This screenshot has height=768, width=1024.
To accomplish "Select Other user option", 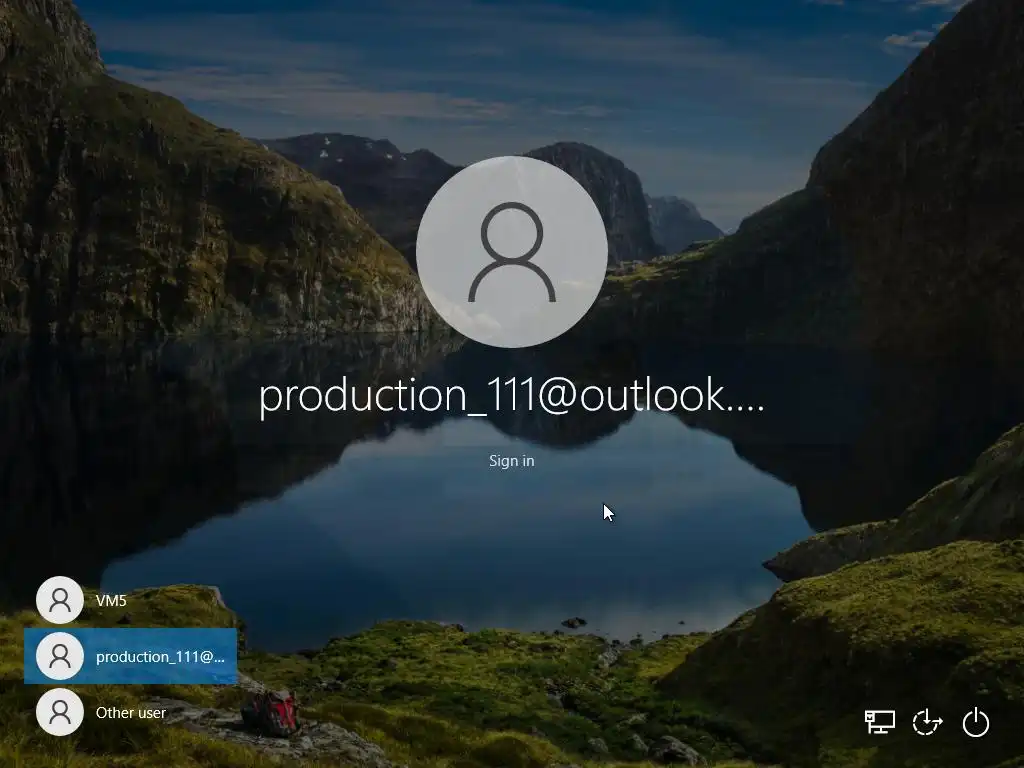I will [131, 712].
